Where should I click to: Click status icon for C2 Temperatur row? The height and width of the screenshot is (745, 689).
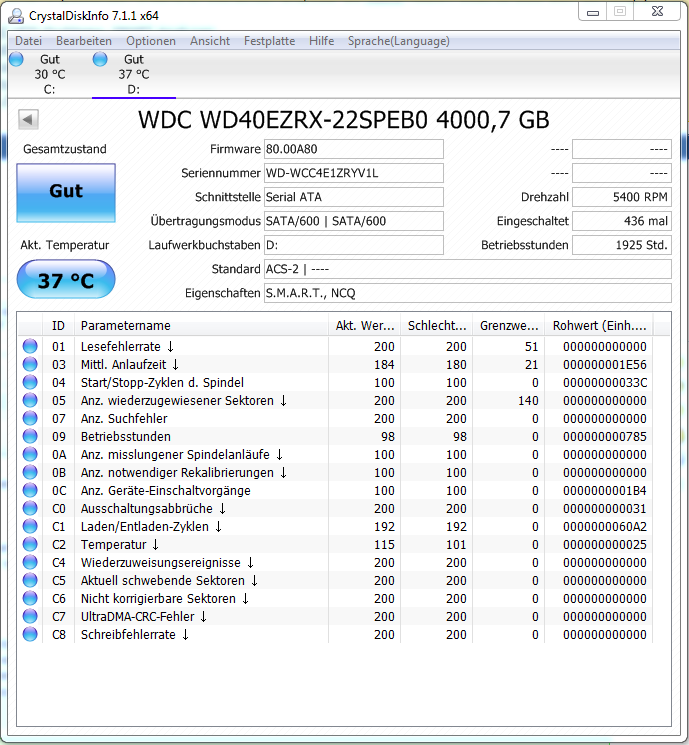(x=30, y=544)
